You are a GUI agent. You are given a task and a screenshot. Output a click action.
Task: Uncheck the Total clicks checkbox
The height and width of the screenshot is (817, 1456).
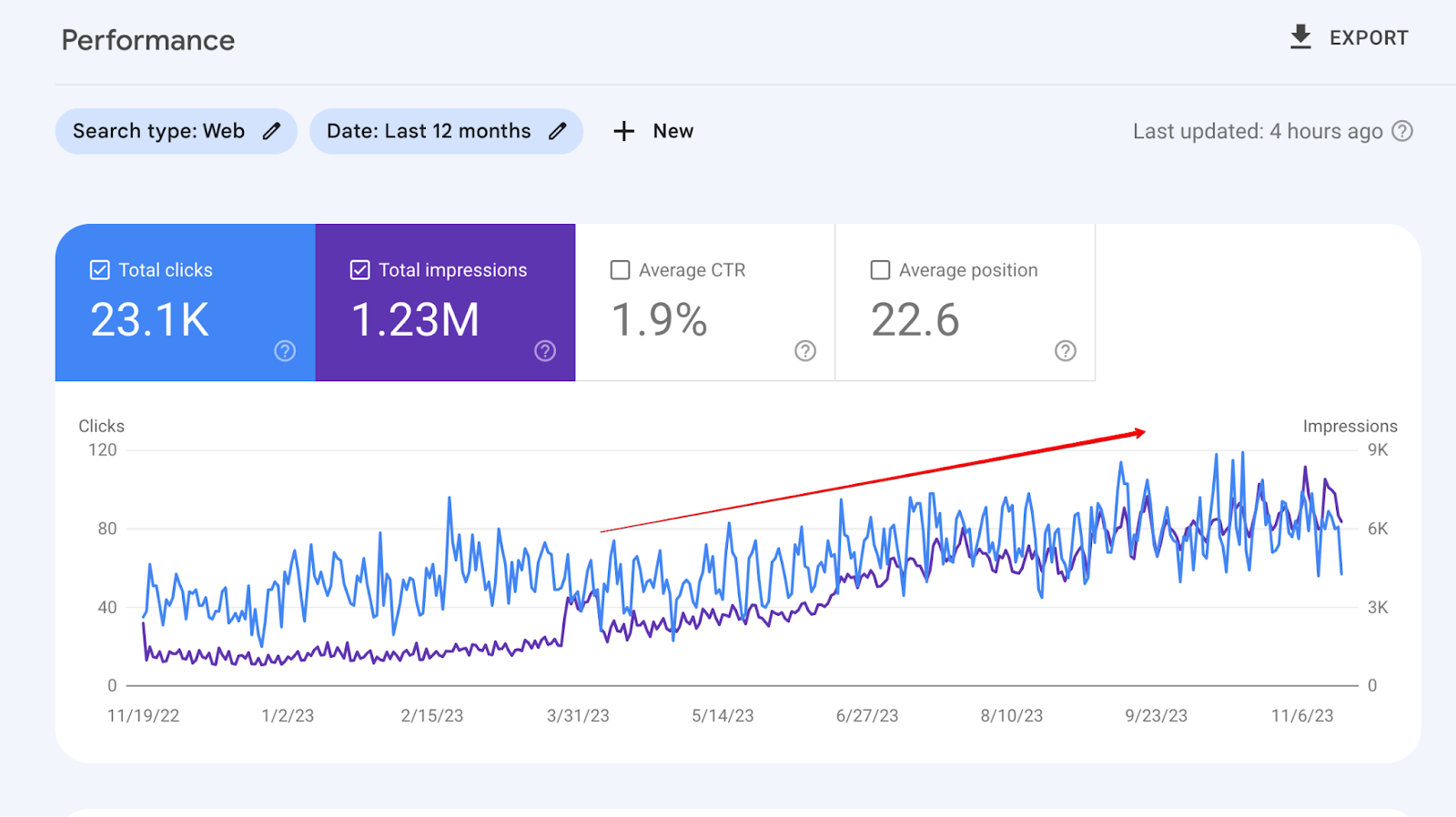point(100,270)
